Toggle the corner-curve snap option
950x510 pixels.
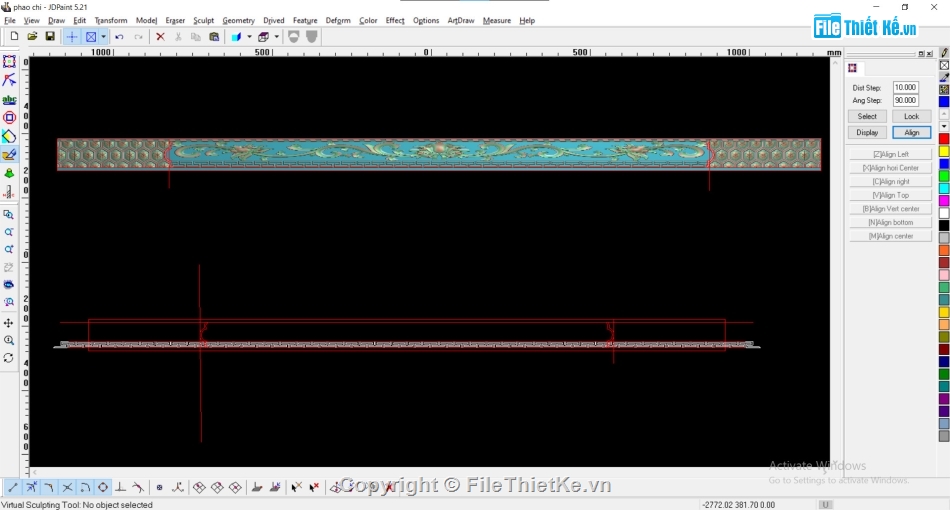tap(49, 487)
